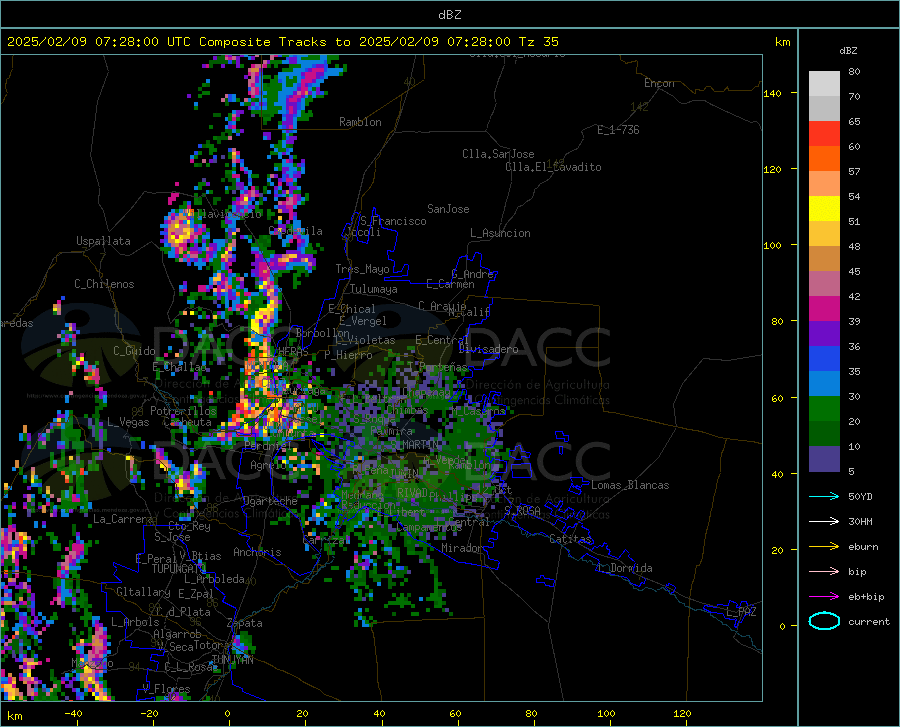Click the '-40' tick on bottom km axis

point(72,713)
